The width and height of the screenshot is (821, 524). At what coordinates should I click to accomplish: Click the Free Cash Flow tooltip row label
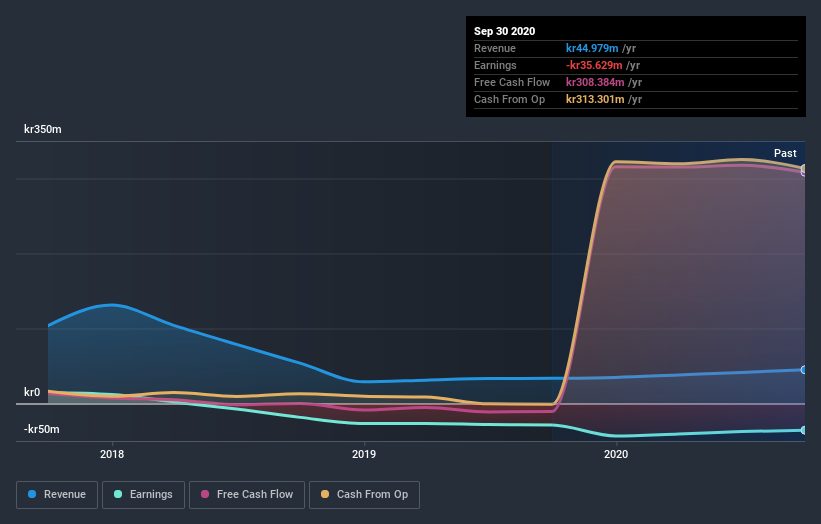click(512, 82)
